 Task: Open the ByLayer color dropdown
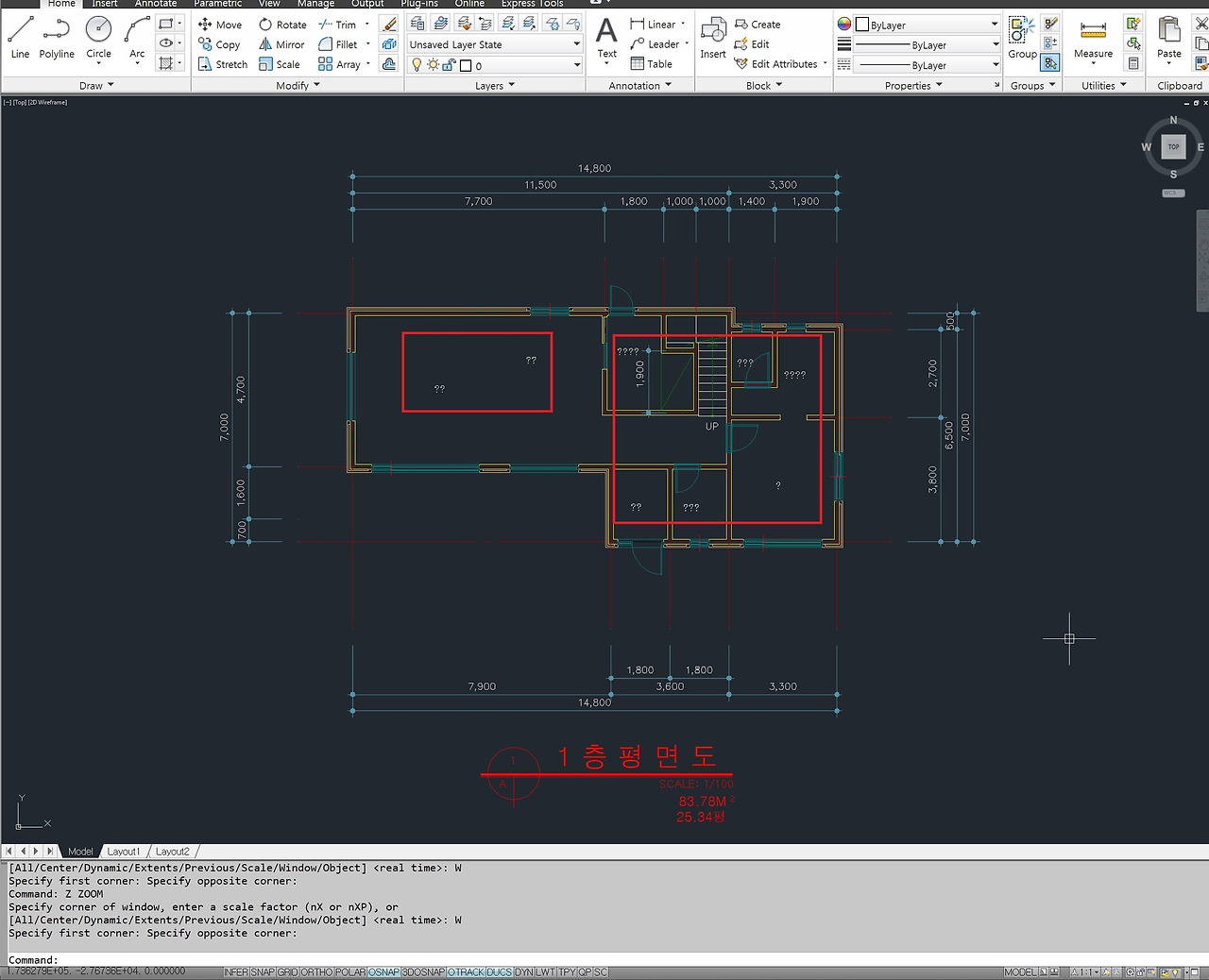tap(927, 25)
